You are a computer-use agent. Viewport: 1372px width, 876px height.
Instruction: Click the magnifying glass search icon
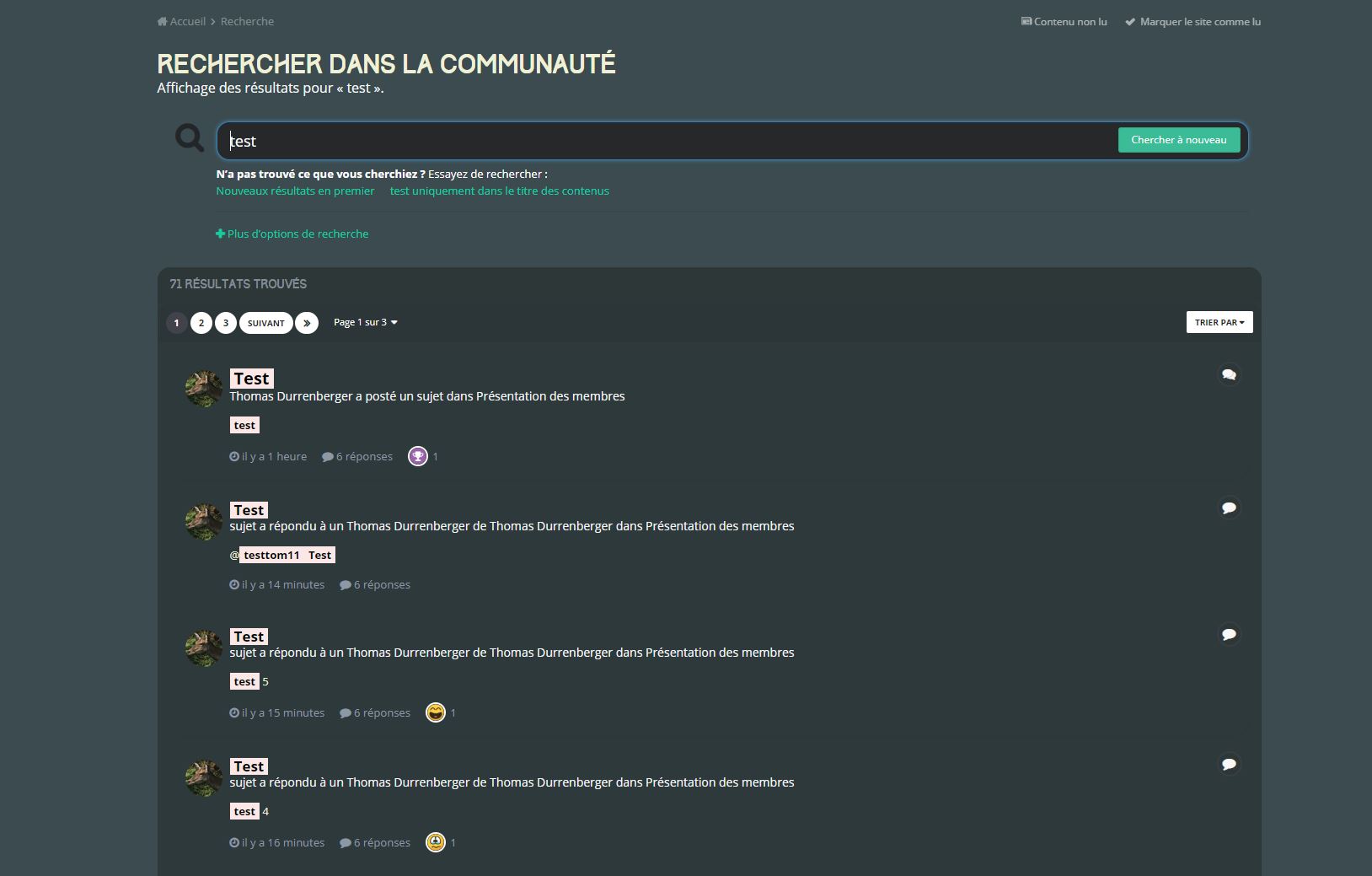[x=190, y=137]
